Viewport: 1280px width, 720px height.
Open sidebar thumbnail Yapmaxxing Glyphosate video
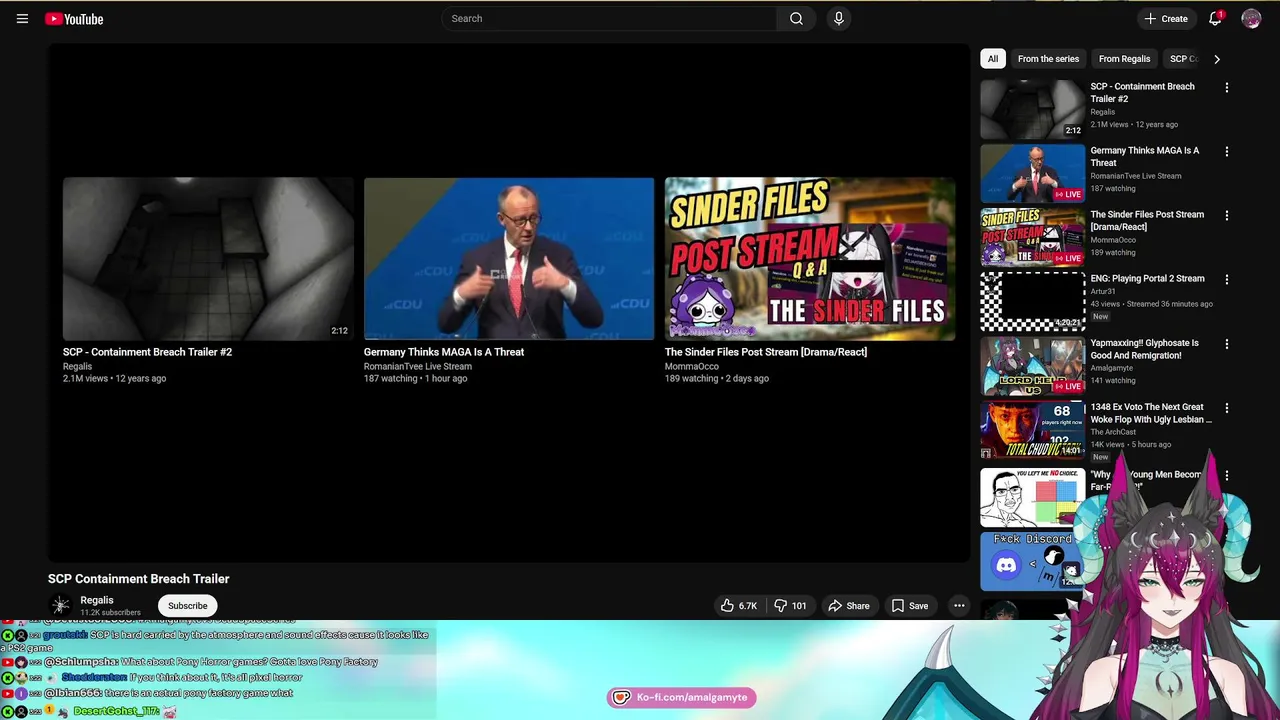coord(1032,365)
